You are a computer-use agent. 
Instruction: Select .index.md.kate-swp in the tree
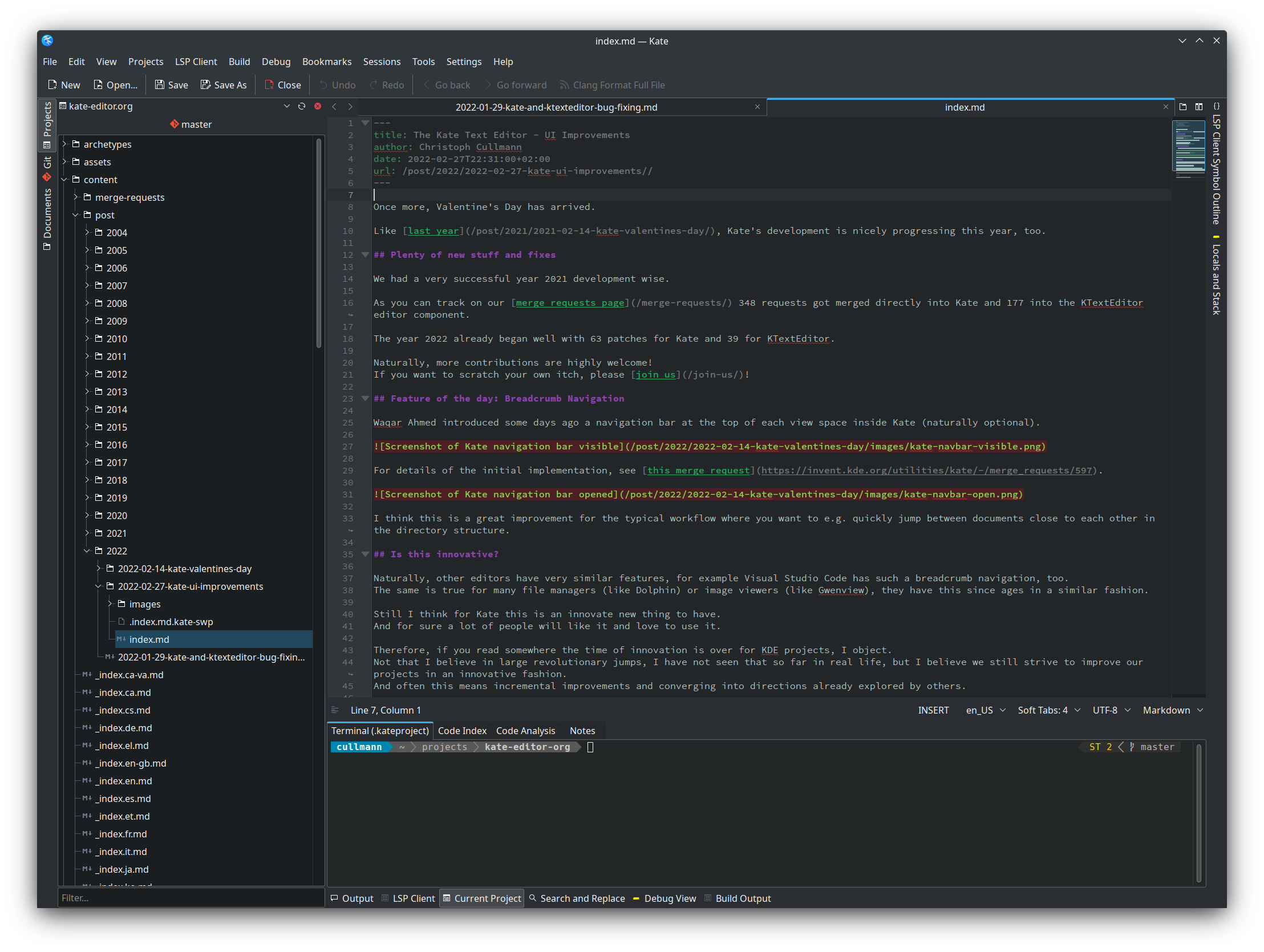click(x=171, y=622)
